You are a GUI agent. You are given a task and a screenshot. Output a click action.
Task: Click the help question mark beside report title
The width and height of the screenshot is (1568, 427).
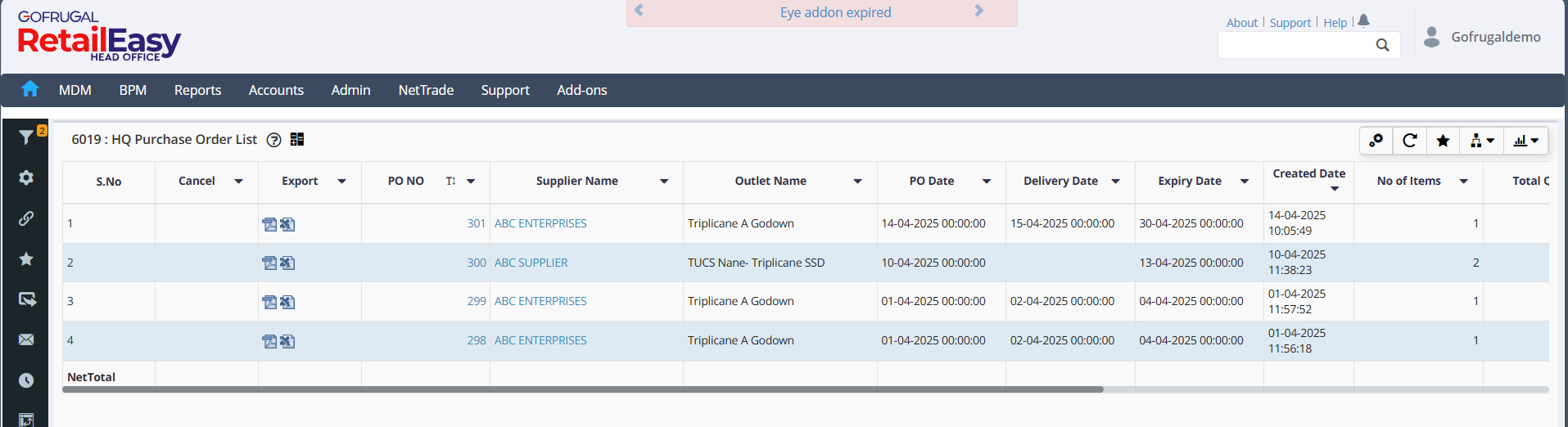[x=274, y=140]
